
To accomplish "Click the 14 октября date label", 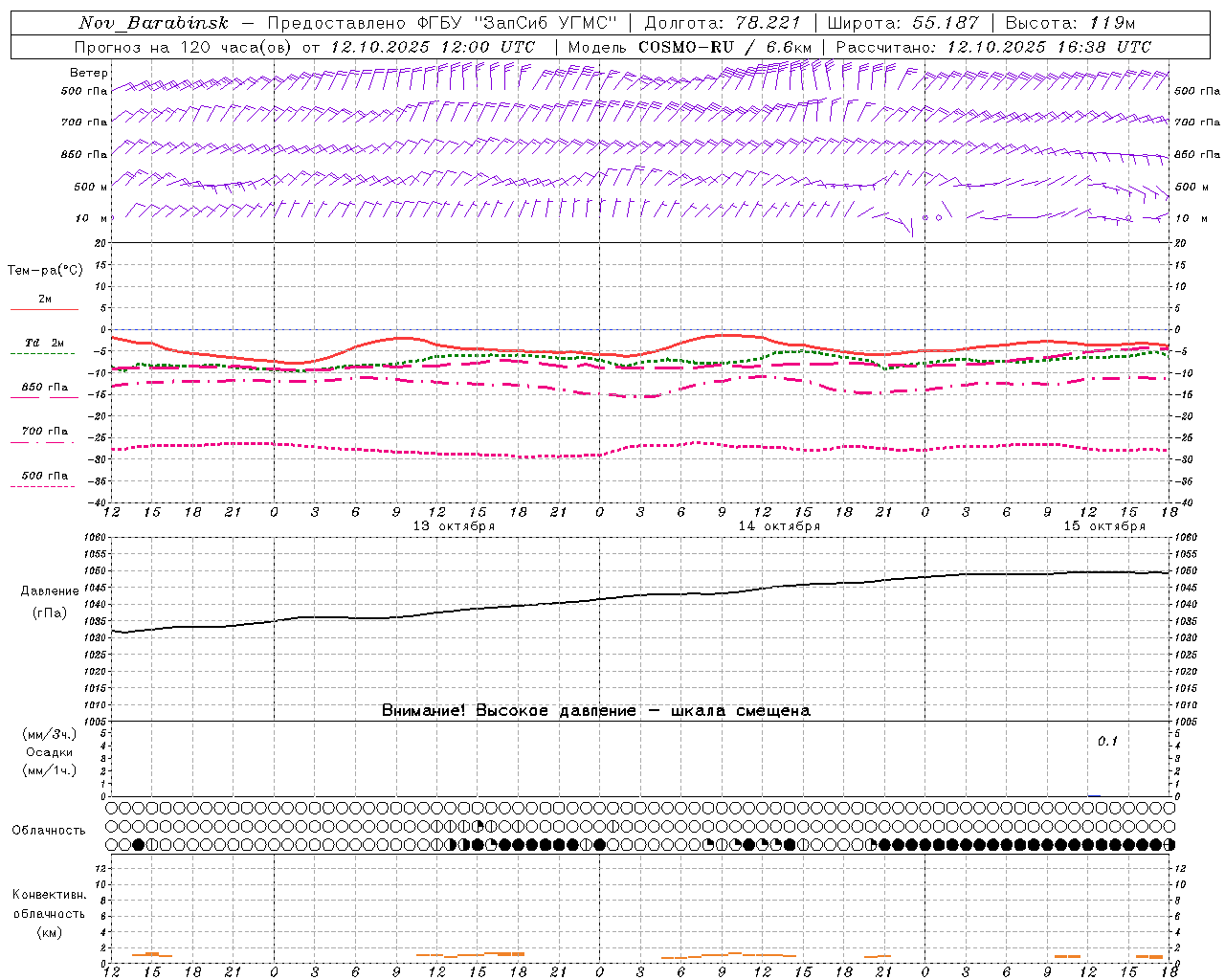I will click(x=779, y=526).
